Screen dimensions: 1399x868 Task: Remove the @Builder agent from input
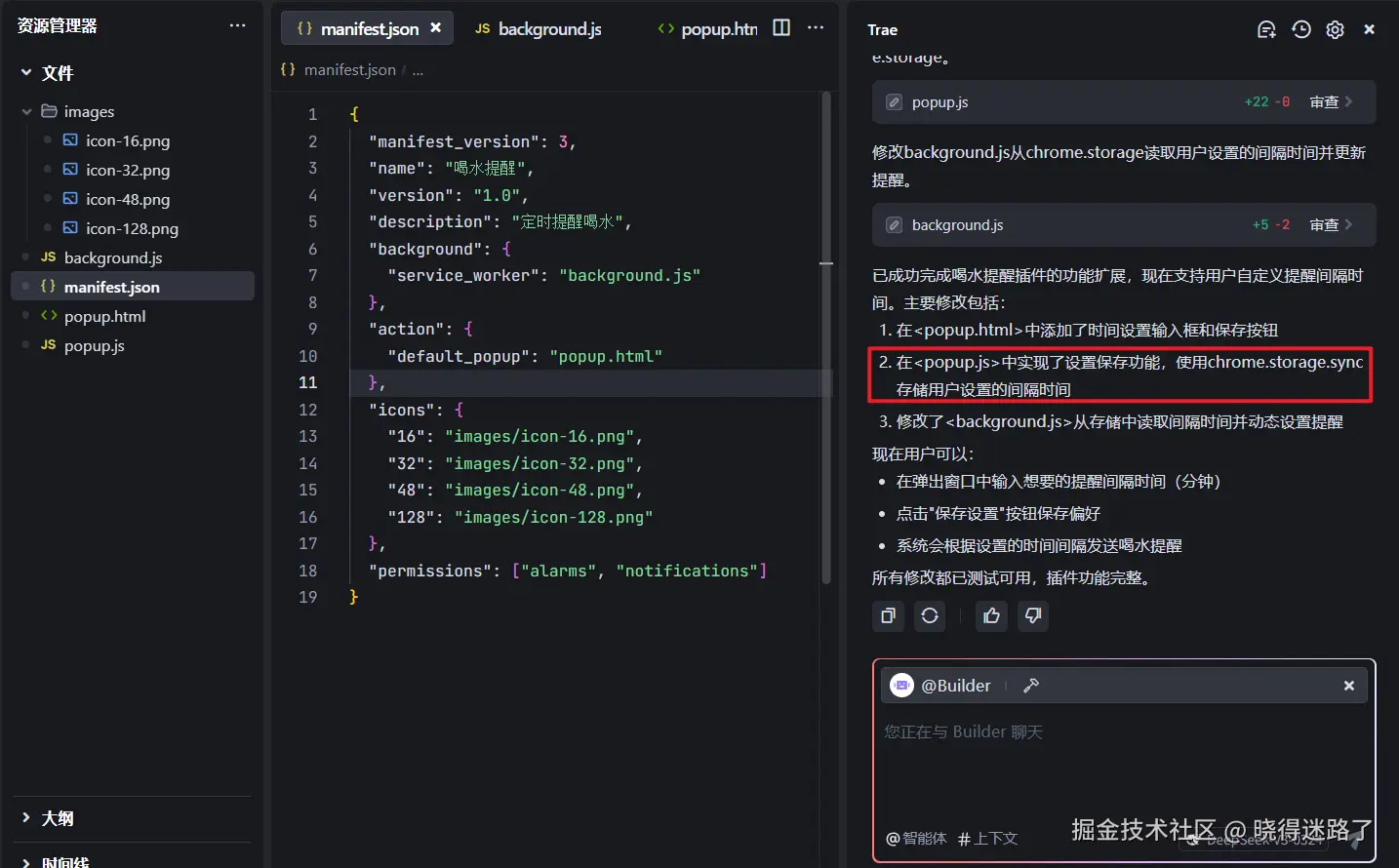(1349, 686)
